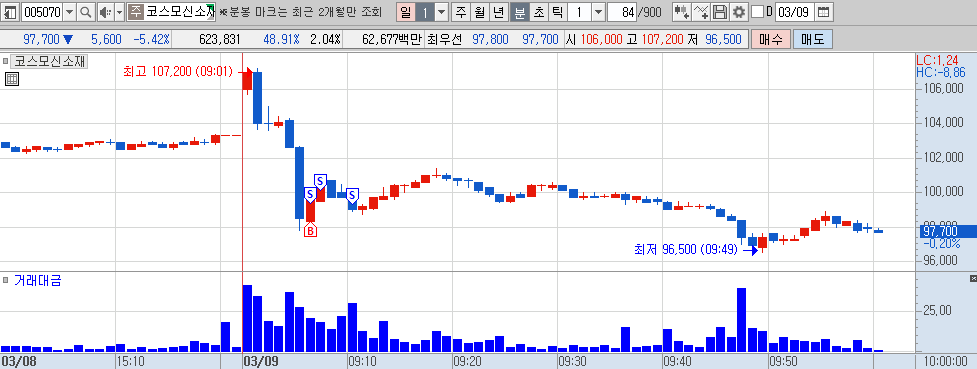The height and width of the screenshot is (369, 977).
Task: Open the calendar date picker icon
Action: 823,12
